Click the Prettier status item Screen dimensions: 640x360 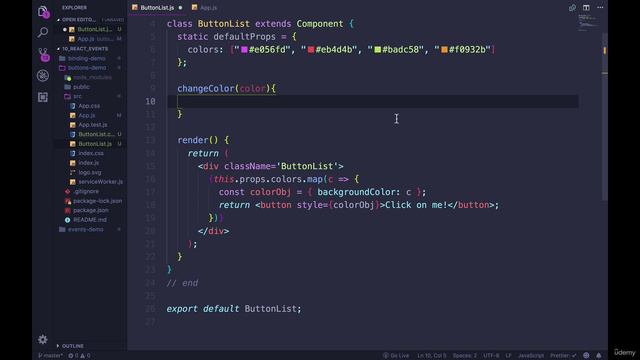tap(563, 356)
